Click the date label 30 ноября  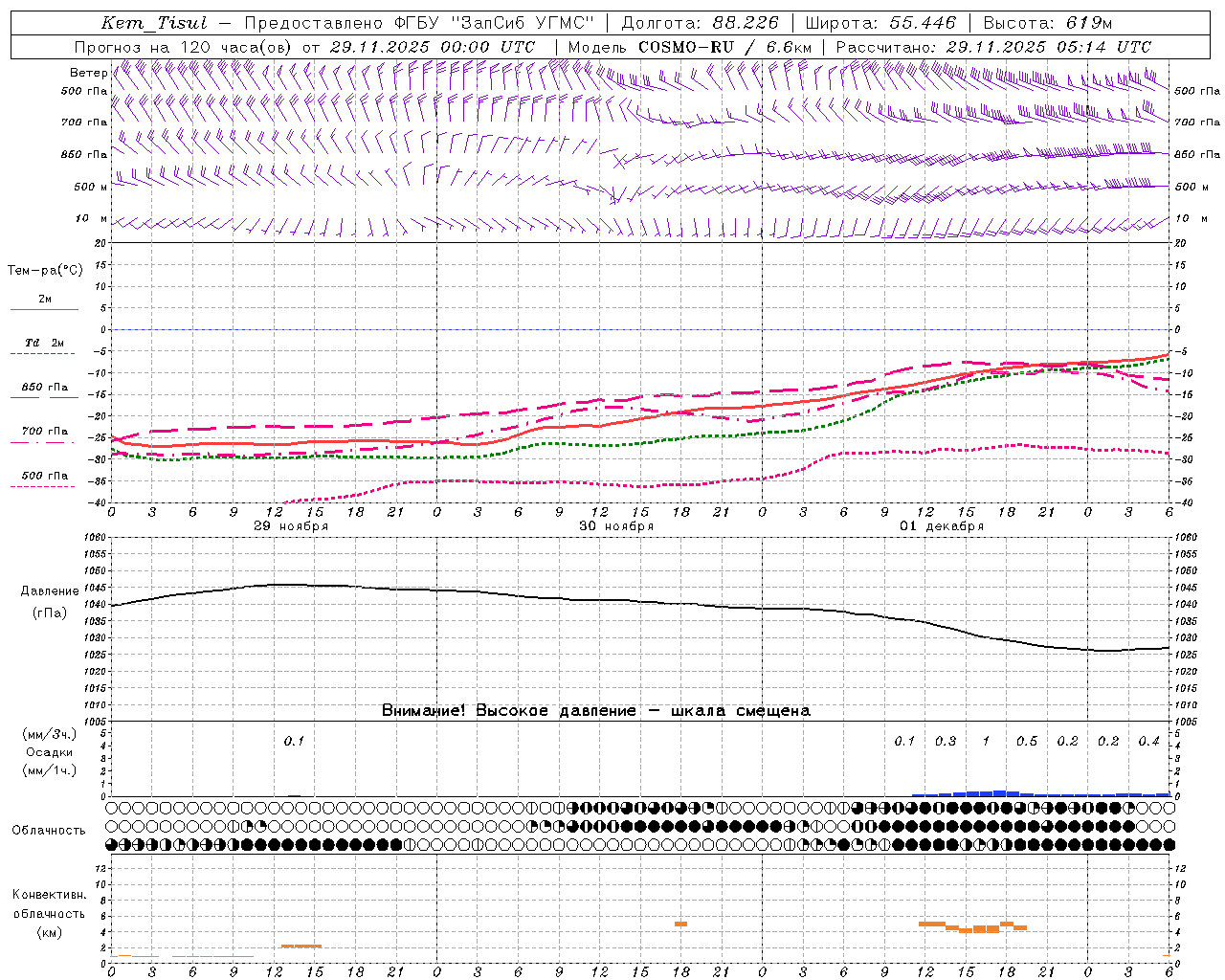(616, 526)
